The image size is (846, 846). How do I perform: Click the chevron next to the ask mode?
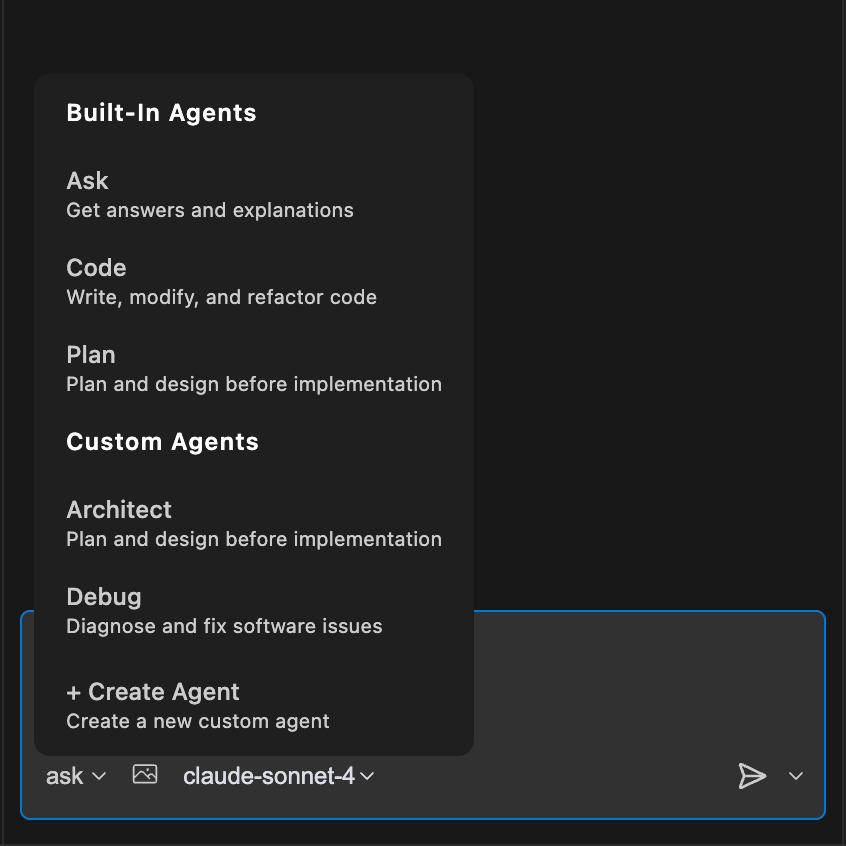coord(99,776)
